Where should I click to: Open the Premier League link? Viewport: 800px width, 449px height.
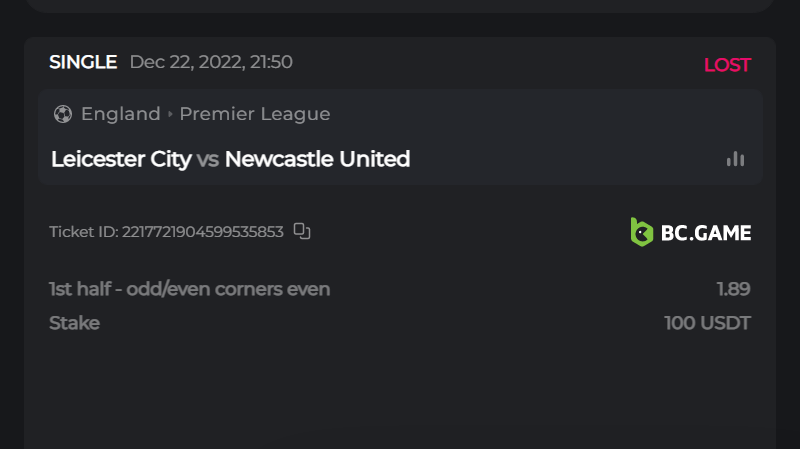pyautogui.click(x=254, y=114)
